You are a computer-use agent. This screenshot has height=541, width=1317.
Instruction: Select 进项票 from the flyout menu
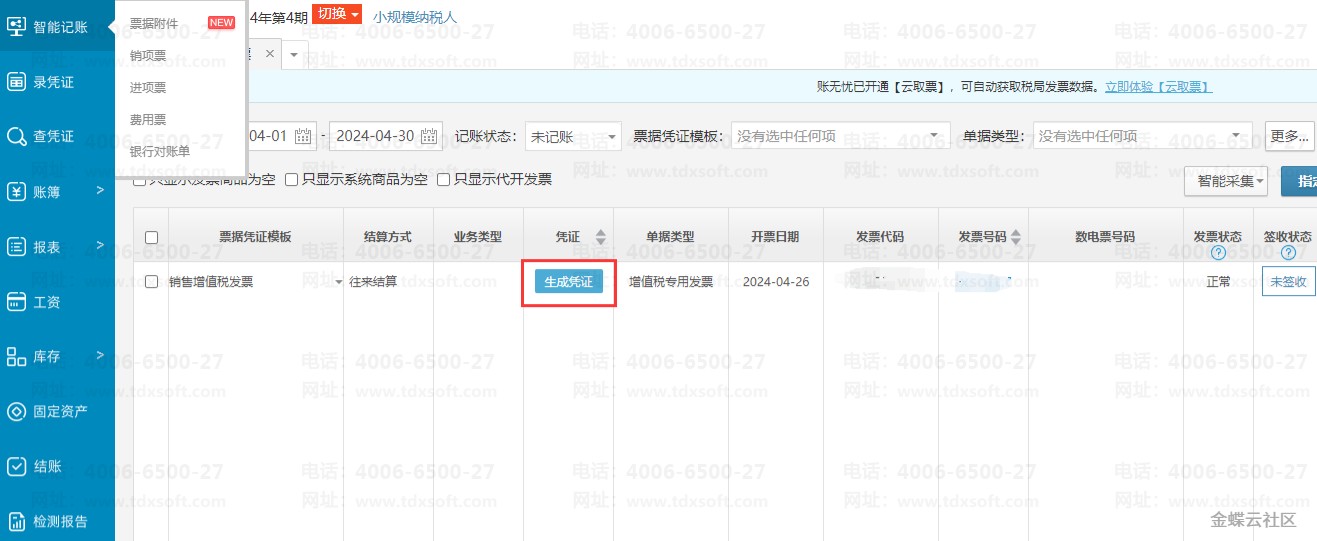tap(148, 88)
